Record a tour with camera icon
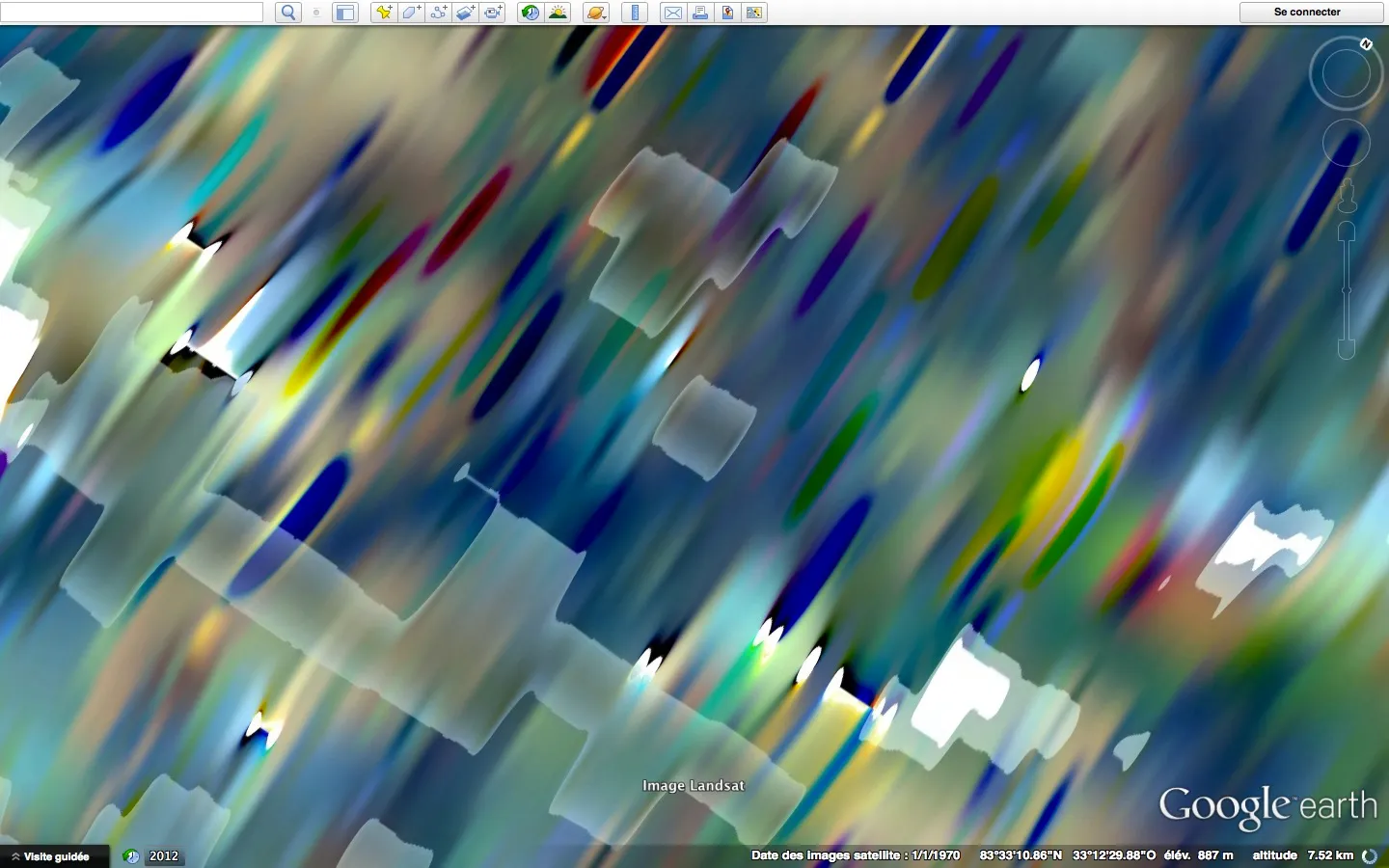Image resolution: width=1389 pixels, height=868 pixels. (493, 13)
